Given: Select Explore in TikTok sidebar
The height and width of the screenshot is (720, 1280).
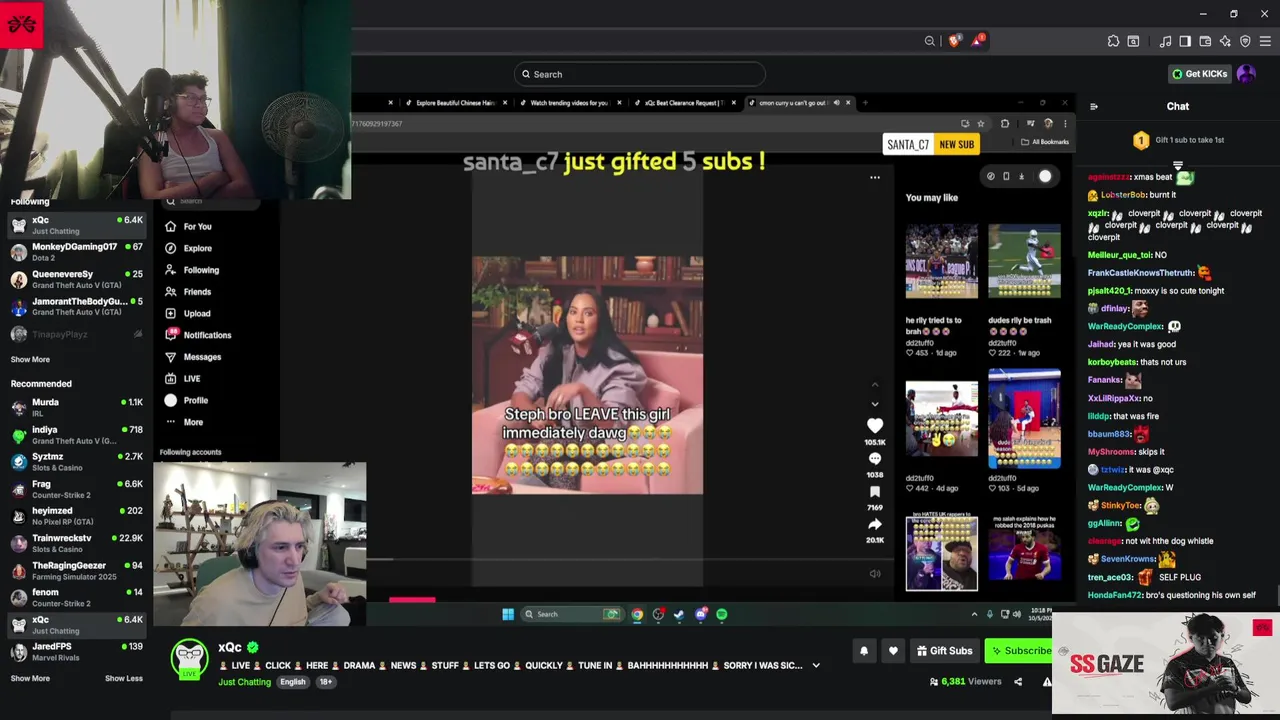Looking at the screenshot, I should click(x=188, y=248).
